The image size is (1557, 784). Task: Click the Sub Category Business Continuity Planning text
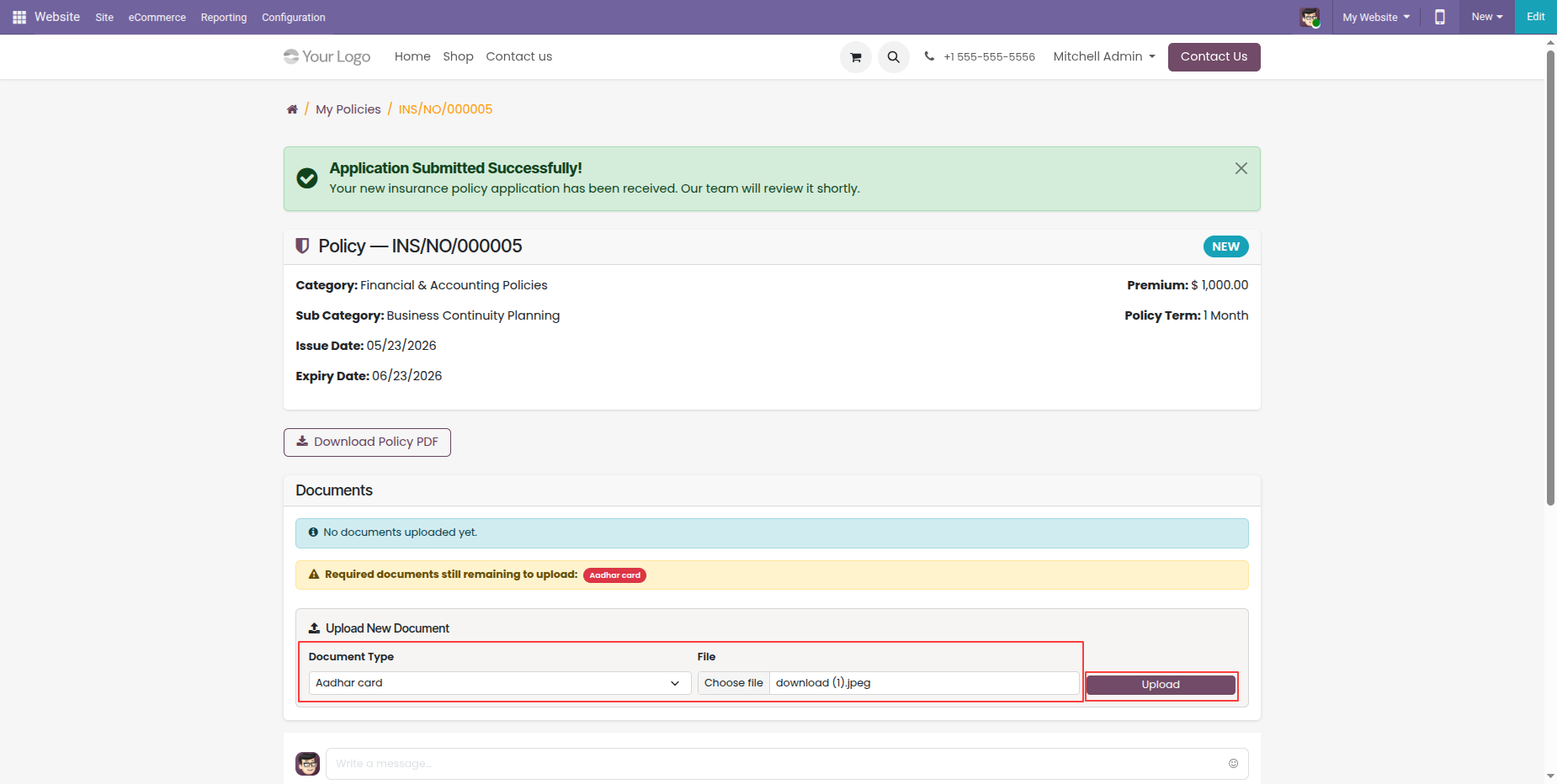point(428,315)
